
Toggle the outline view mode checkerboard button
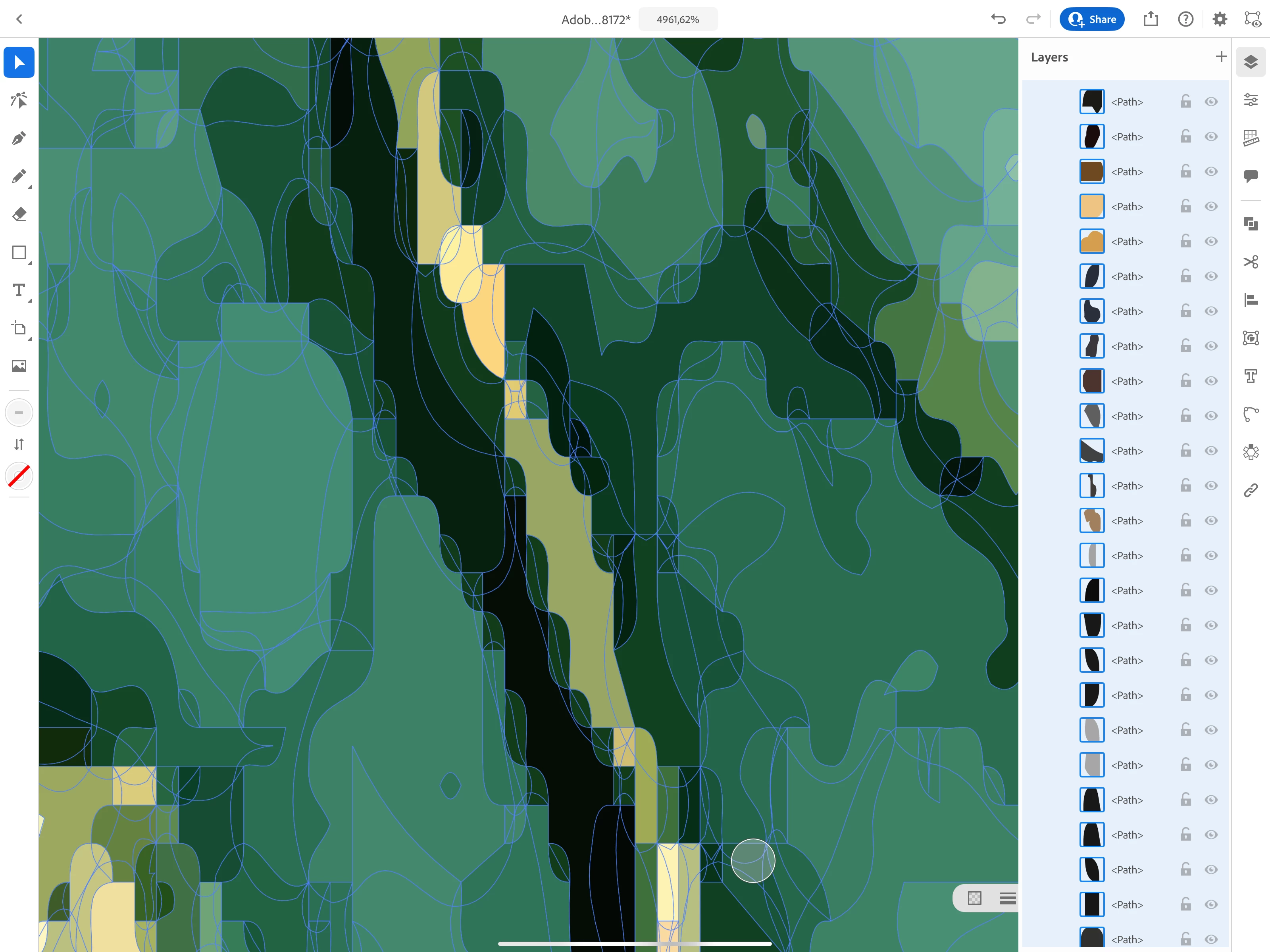(975, 898)
